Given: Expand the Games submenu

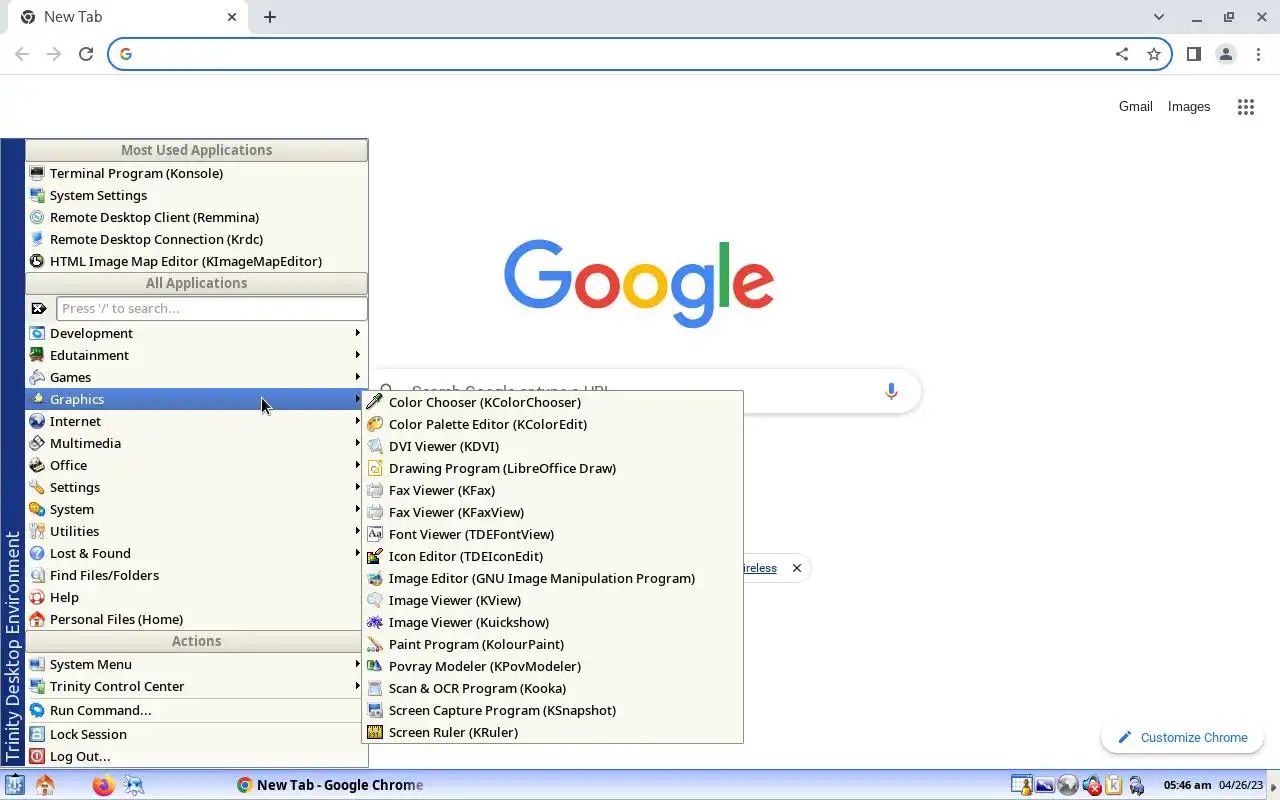Looking at the screenshot, I should 196,377.
